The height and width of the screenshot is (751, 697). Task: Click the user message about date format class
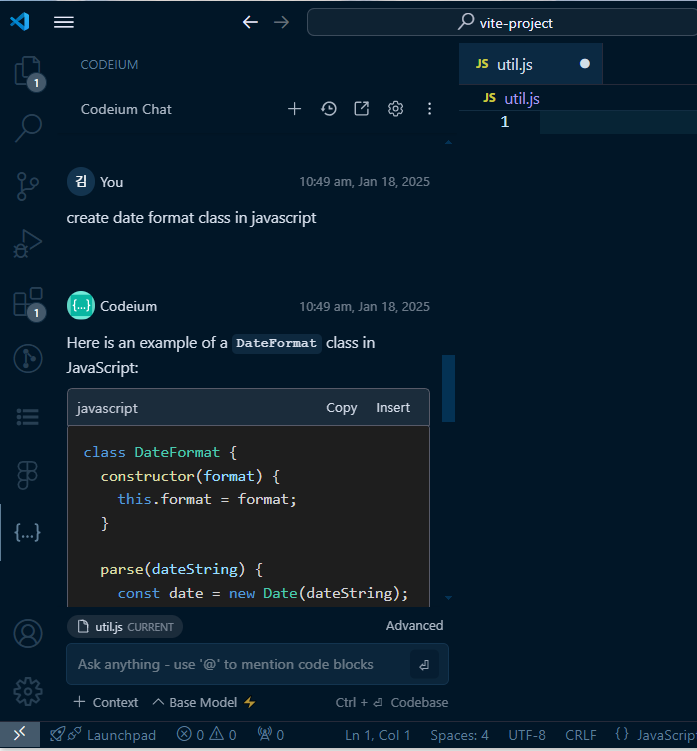(x=191, y=218)
